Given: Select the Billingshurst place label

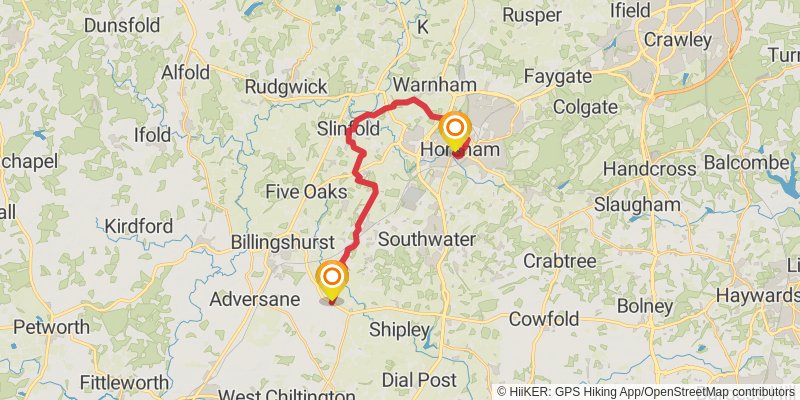Looking at the screenshot, I should click(283, 242).
